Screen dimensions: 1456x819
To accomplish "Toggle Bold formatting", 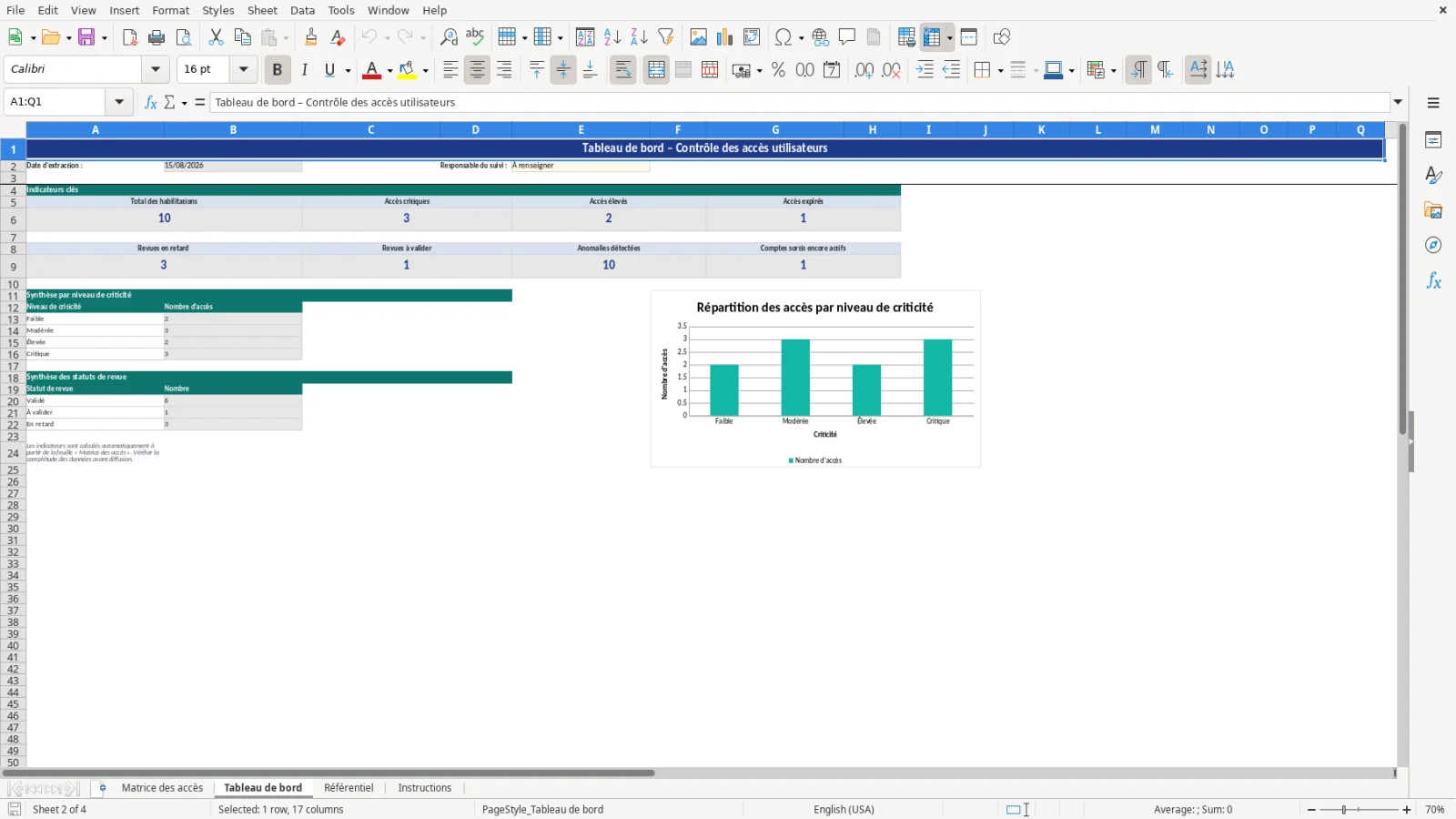I will point(278,70).
